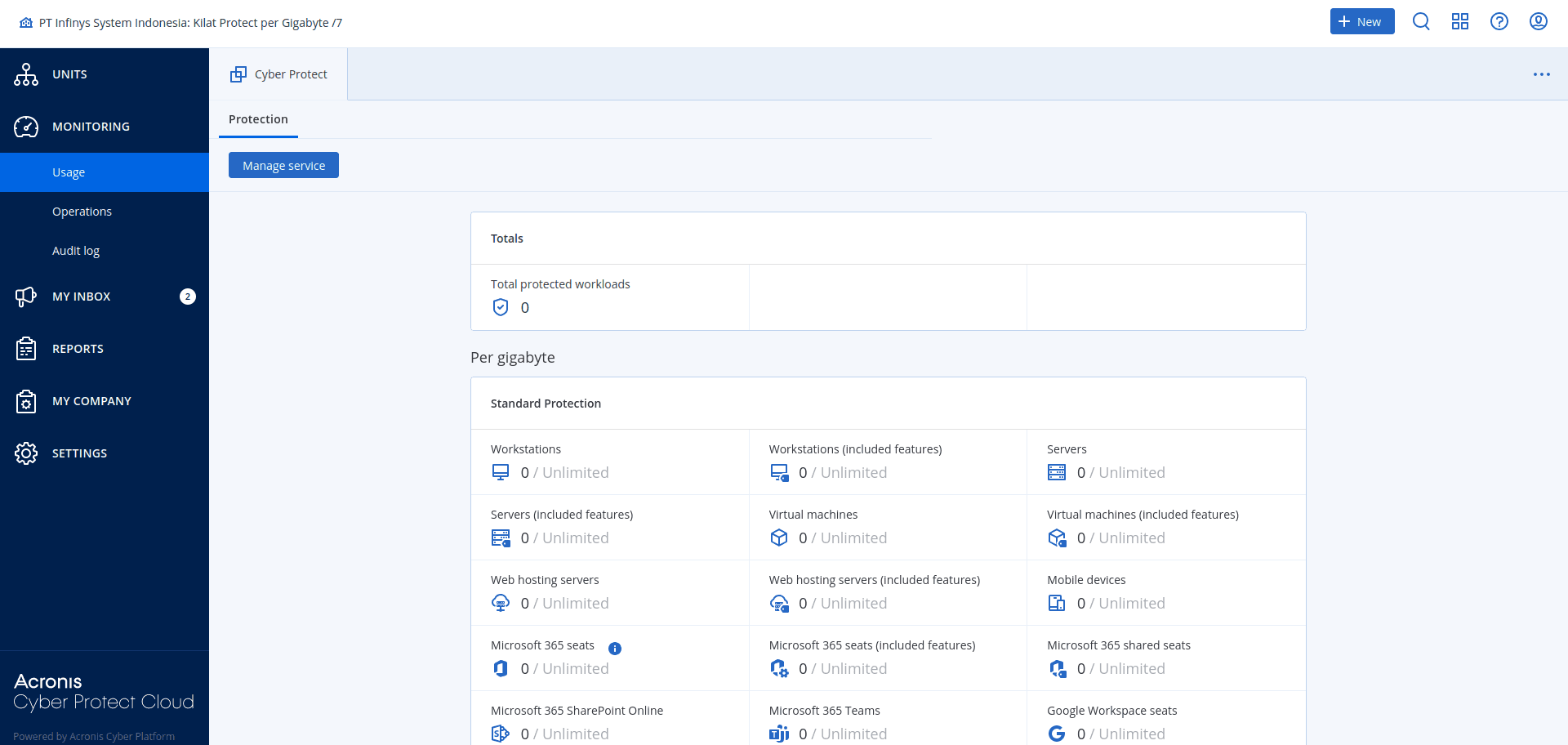The width and height of the screenshot is (1568, 745).
Task: Select the Cyber Protect tab
Action: [278, 74]
